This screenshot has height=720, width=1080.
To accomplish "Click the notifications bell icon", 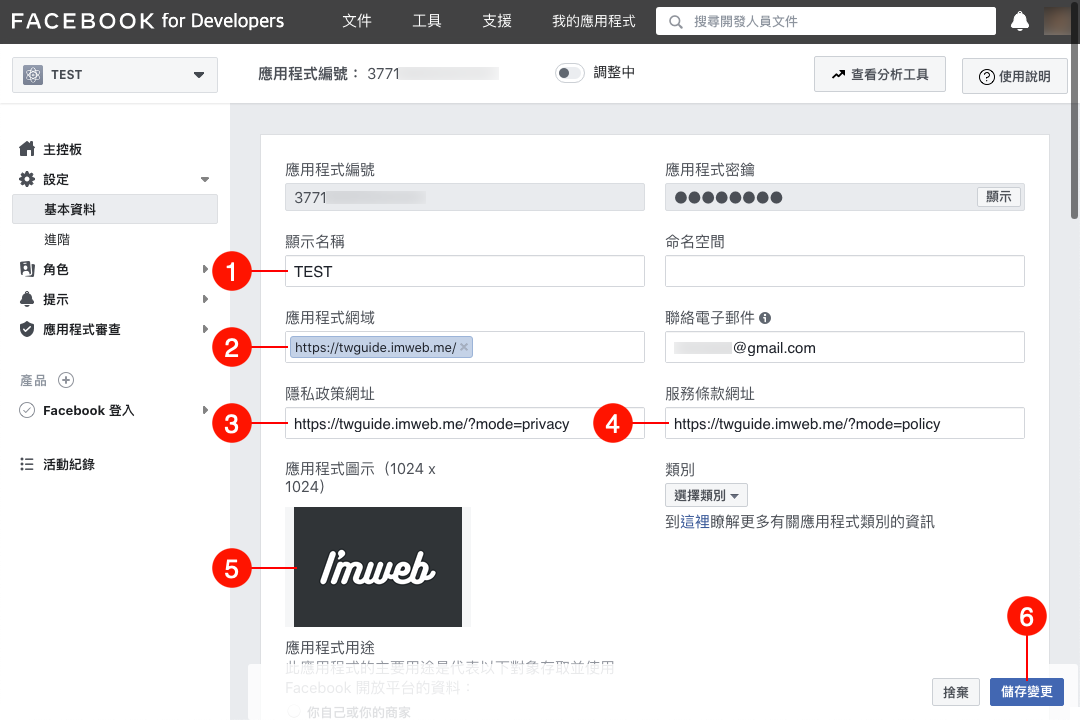I will [1019, 21].
